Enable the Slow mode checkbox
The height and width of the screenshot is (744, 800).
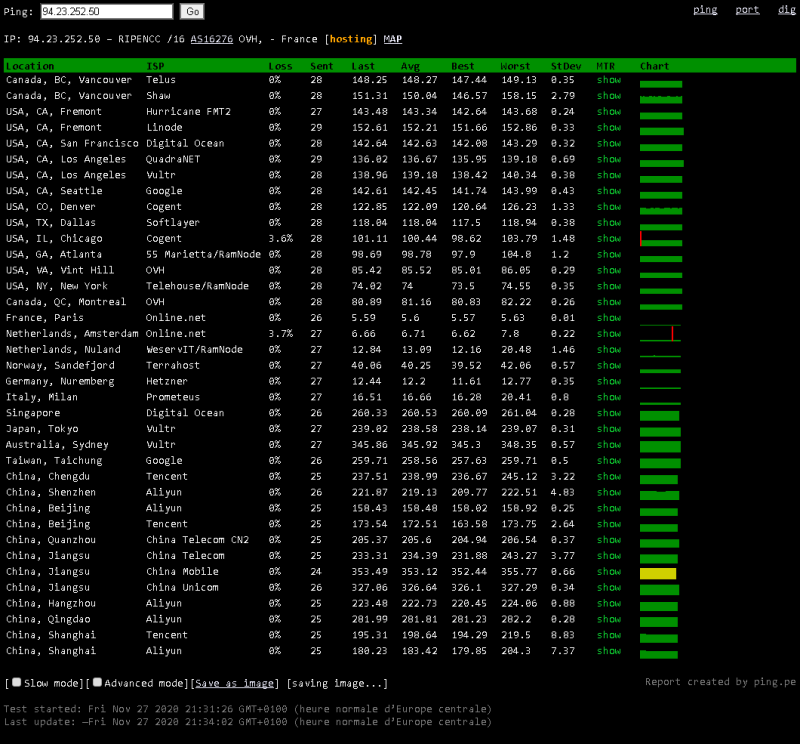tap(16, 682)
